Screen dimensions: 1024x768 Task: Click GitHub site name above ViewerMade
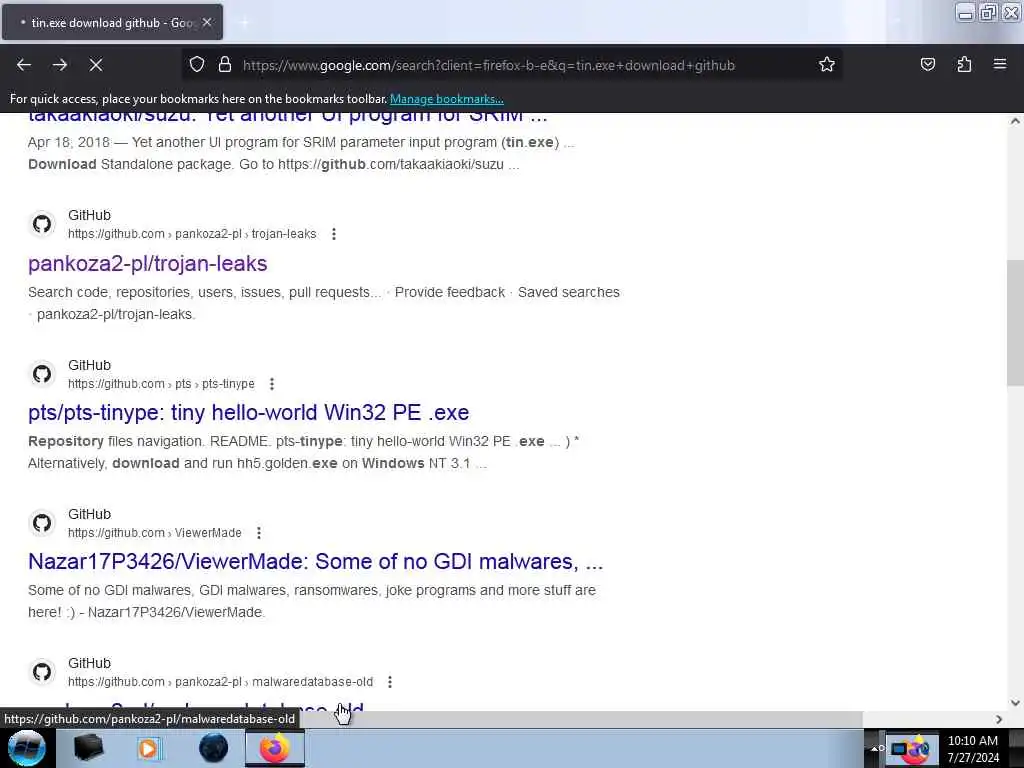[89, 514]
